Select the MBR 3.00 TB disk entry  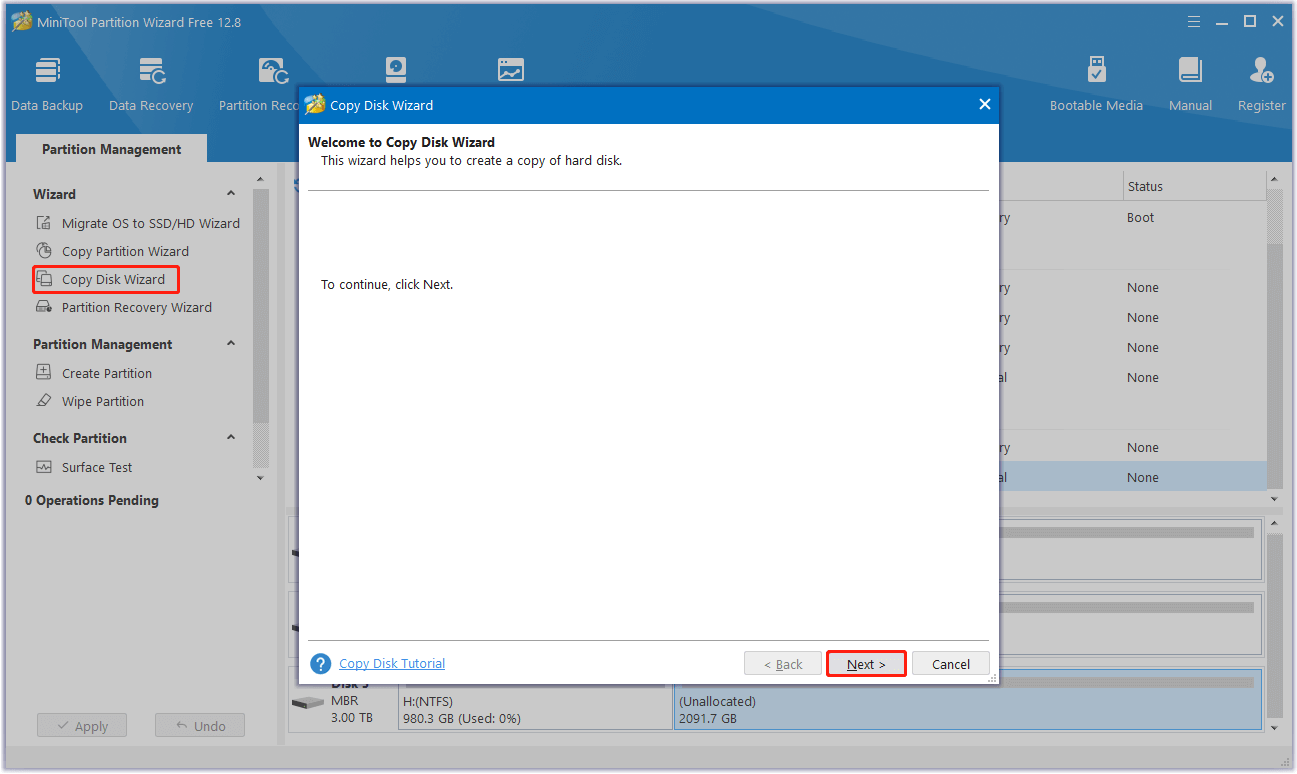[343, 708]
